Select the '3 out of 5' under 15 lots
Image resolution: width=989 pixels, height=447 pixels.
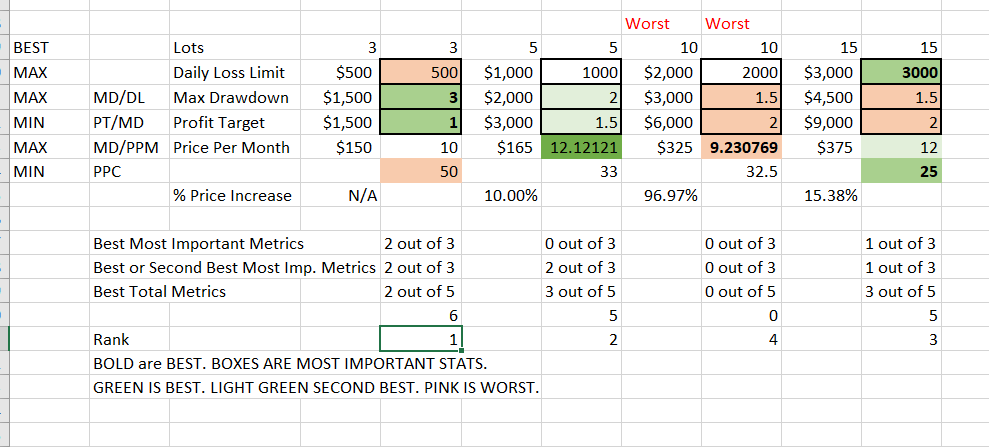(901, 291)
